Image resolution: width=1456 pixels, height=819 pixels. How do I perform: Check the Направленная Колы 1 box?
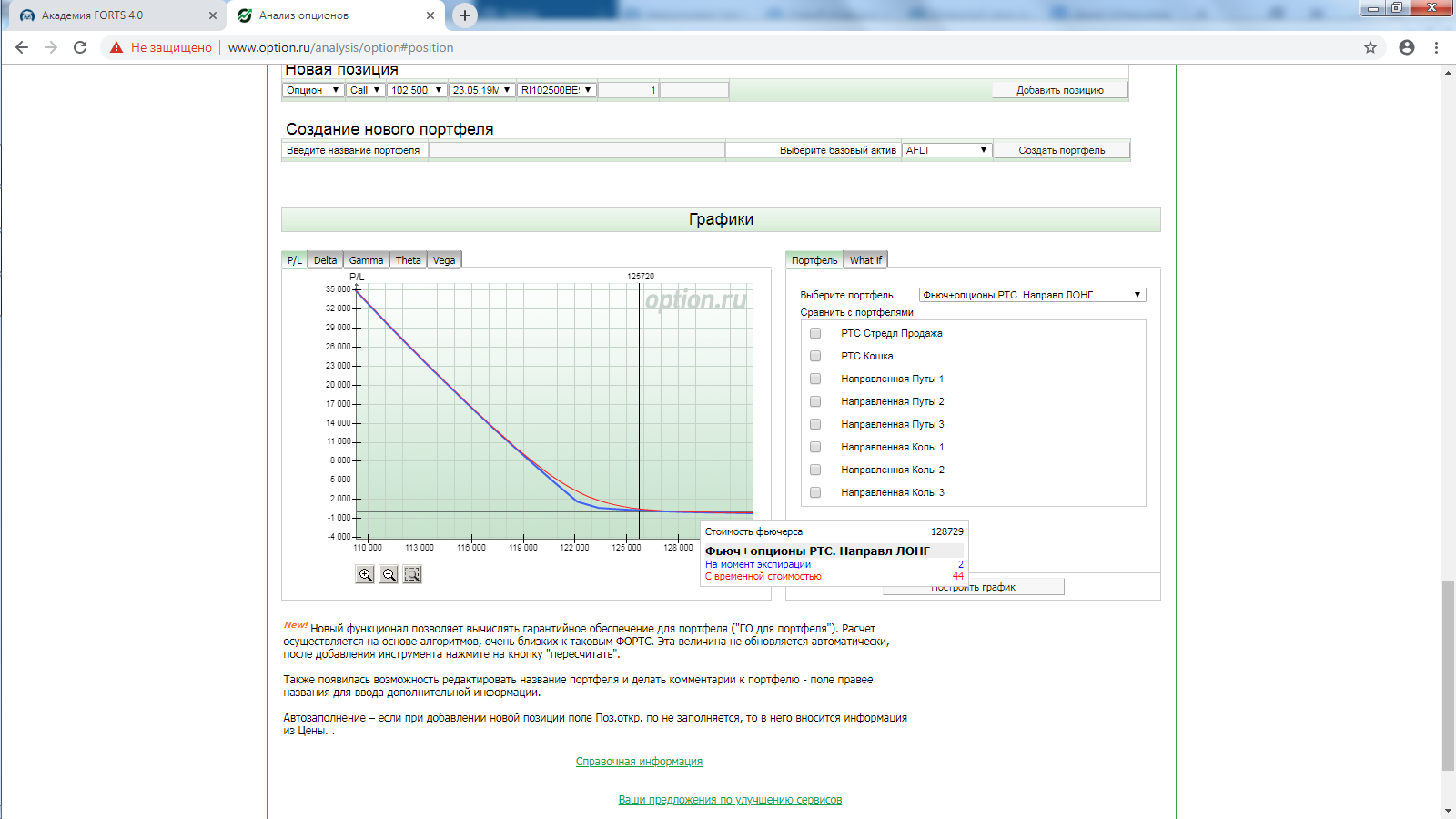pyautogui.click(x=815, y=447)
